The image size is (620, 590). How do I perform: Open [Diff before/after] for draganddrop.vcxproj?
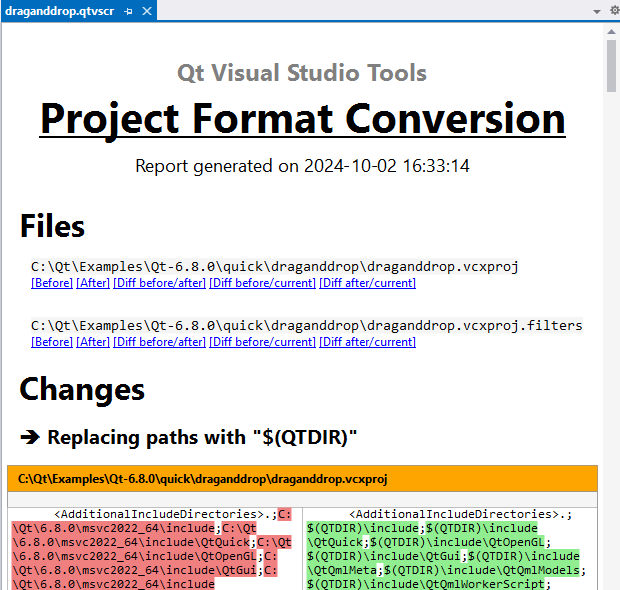tap(159, 283)
